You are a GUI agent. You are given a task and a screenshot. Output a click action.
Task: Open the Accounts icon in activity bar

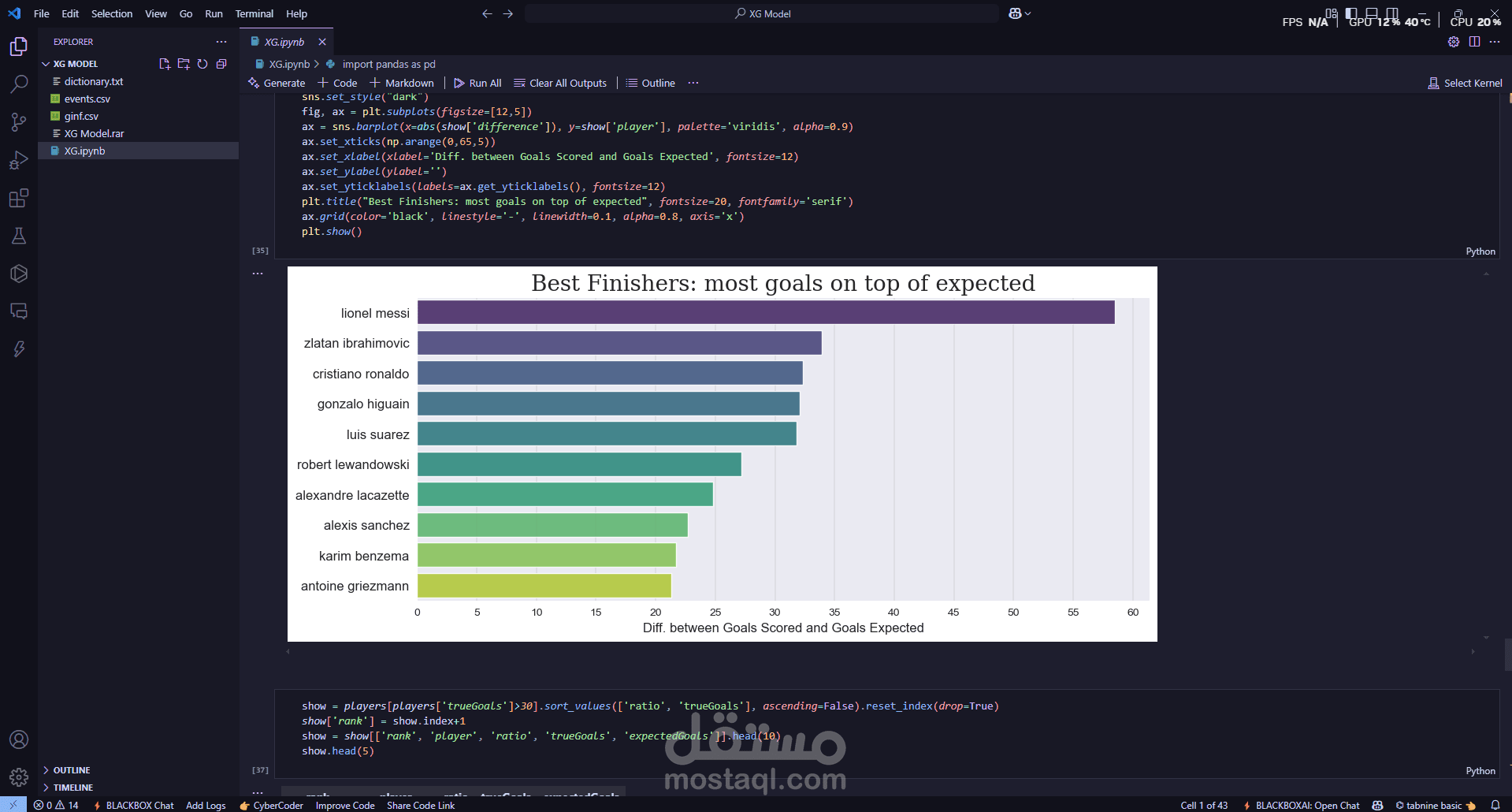(19, 739)
